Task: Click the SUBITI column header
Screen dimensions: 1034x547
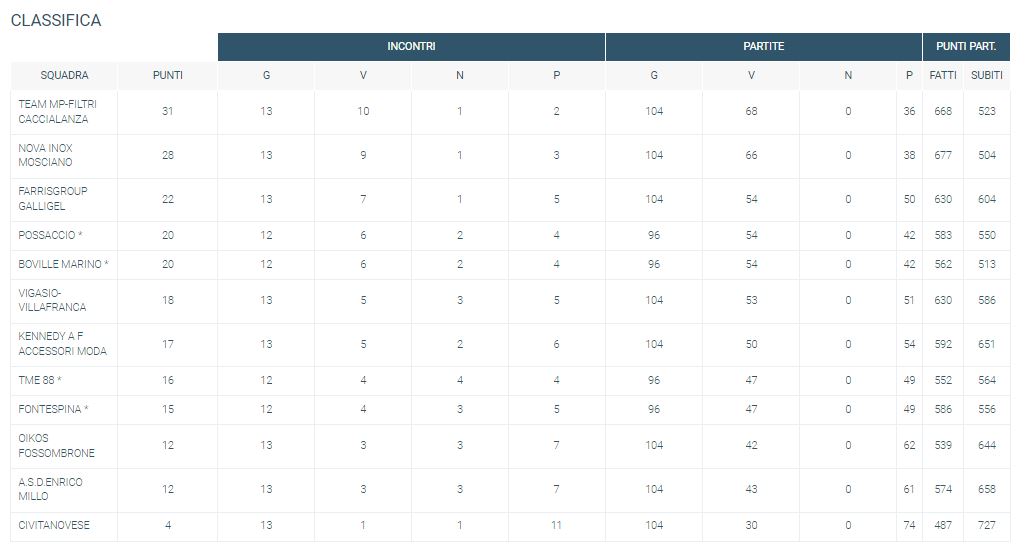Action: pyautogui.click(x=987, y=75)
